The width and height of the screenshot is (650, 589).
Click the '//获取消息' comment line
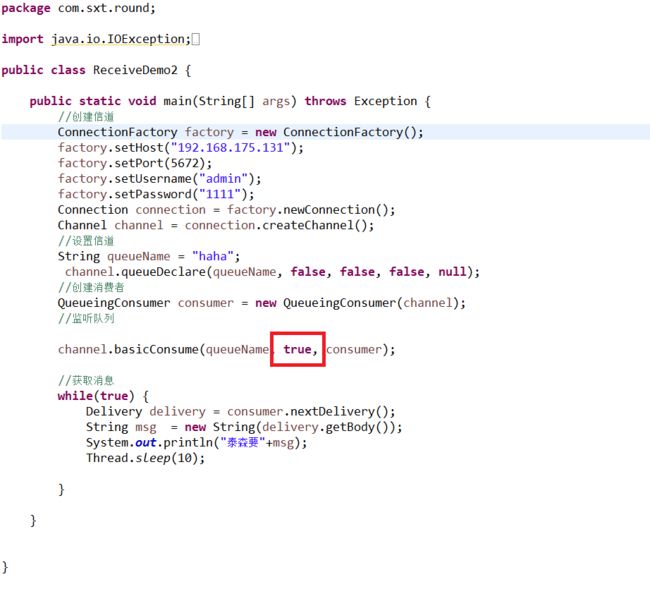(x=86, y=381)
